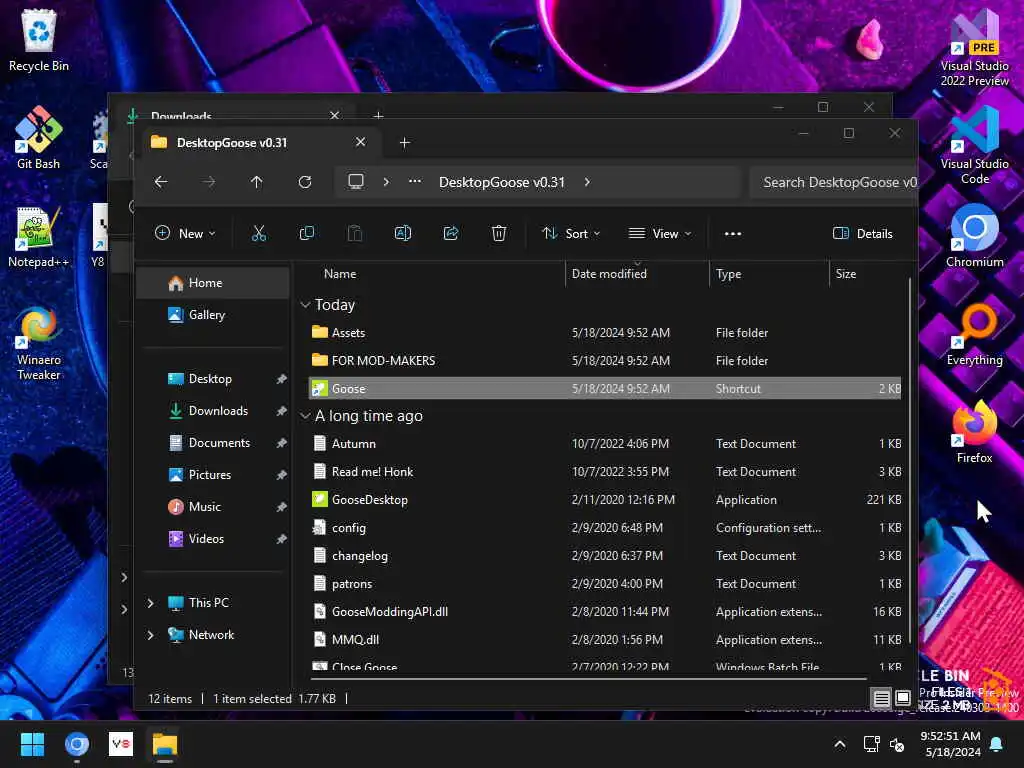Click the pin icon next to Downloads
1024x768 pixels.
point(281,411)
